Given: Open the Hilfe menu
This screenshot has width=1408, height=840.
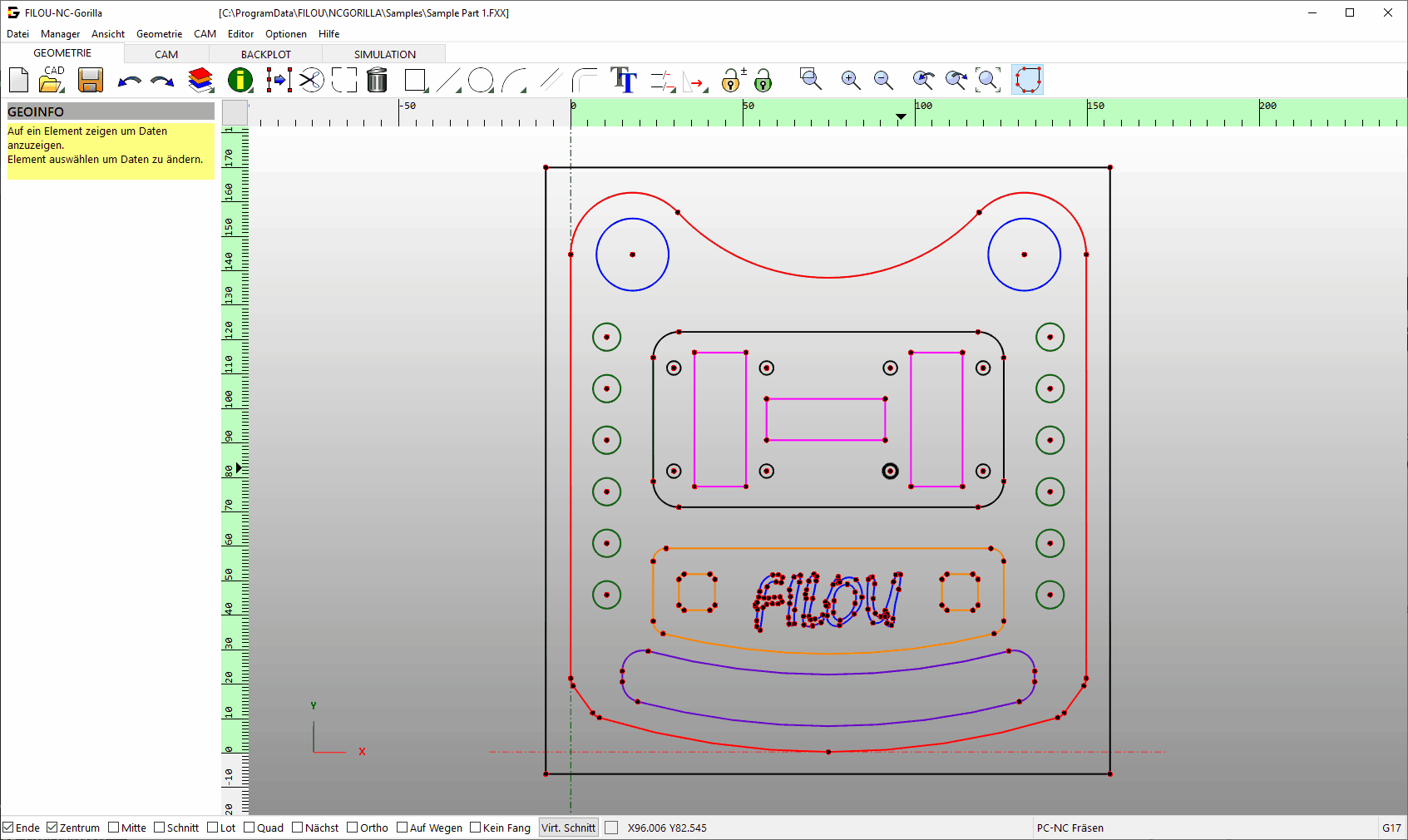Looking at the screenshot, I should [x=329, y=34].
